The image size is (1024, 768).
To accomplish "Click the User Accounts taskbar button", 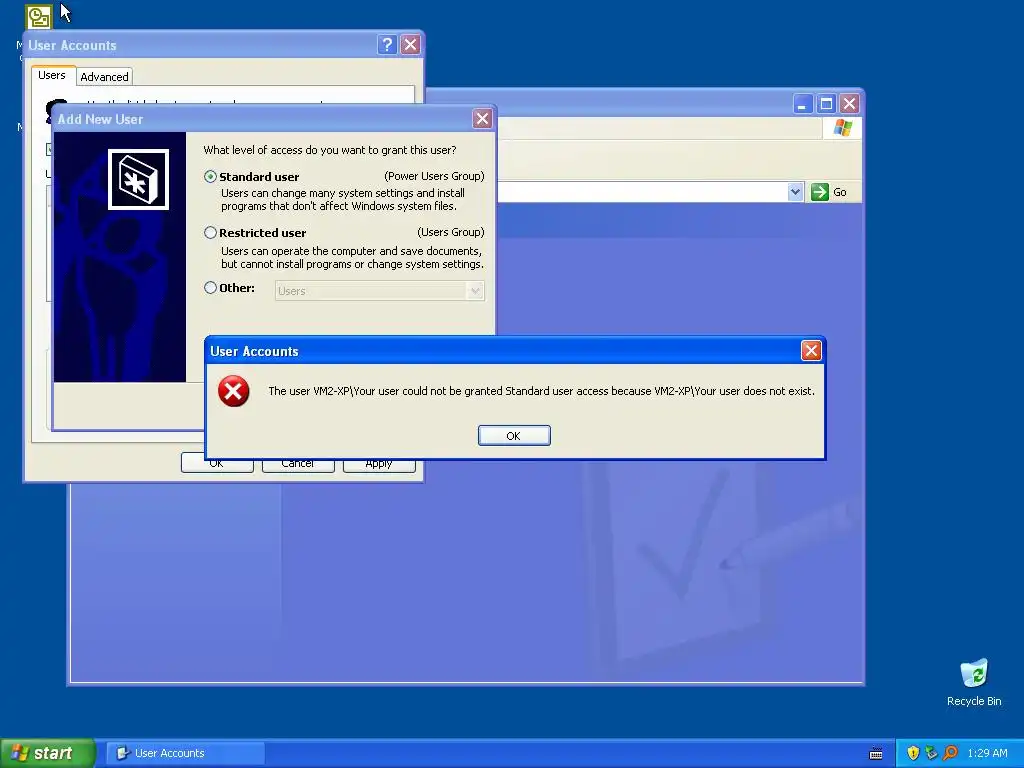I will [186, 753].
